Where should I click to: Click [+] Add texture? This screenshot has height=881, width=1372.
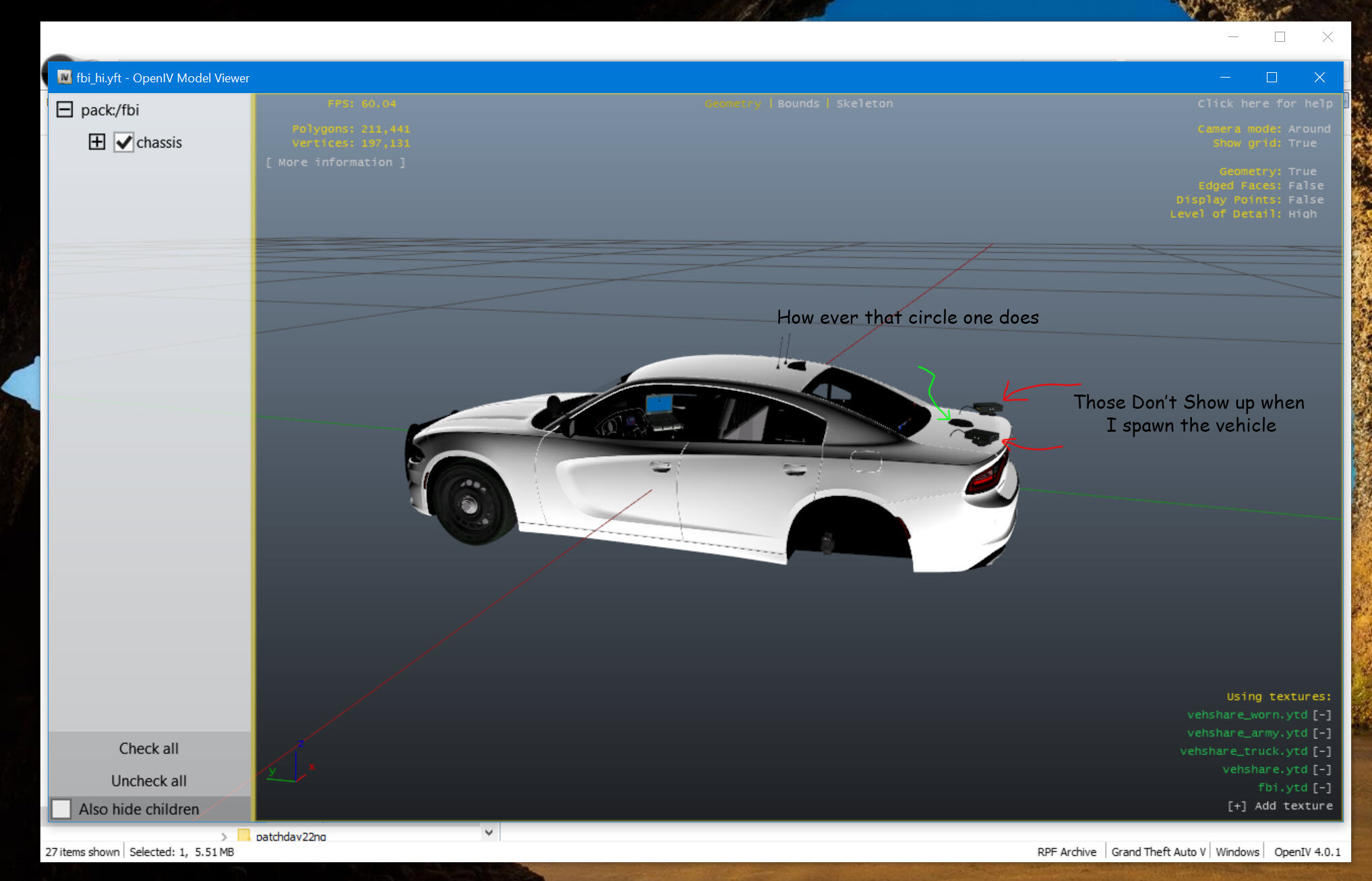(1280, 806)
